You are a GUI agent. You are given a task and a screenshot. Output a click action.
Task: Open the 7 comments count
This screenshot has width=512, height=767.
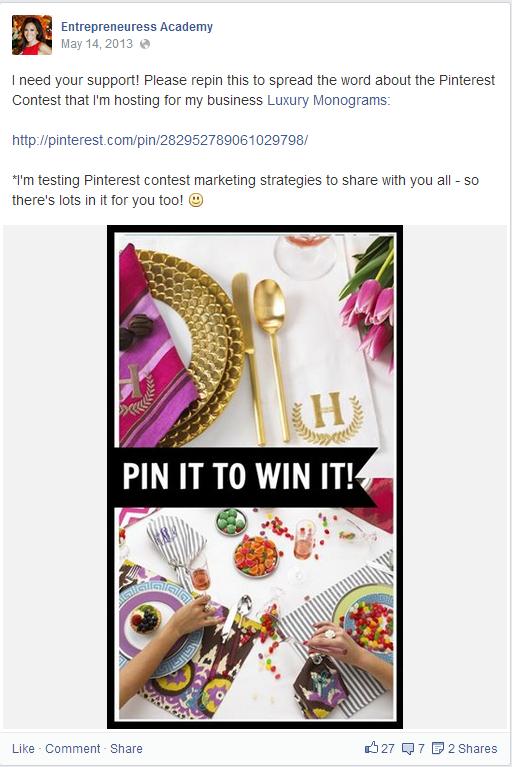(421, 749)
